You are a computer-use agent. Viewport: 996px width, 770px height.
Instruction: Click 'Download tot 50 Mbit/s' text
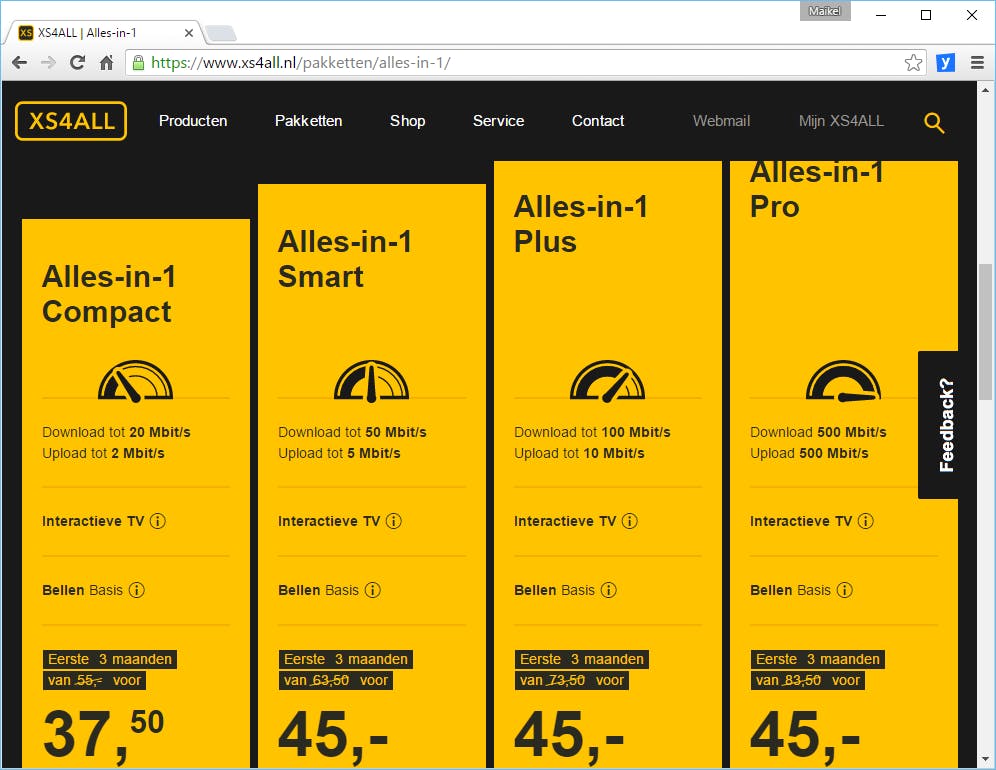(352, 432)
